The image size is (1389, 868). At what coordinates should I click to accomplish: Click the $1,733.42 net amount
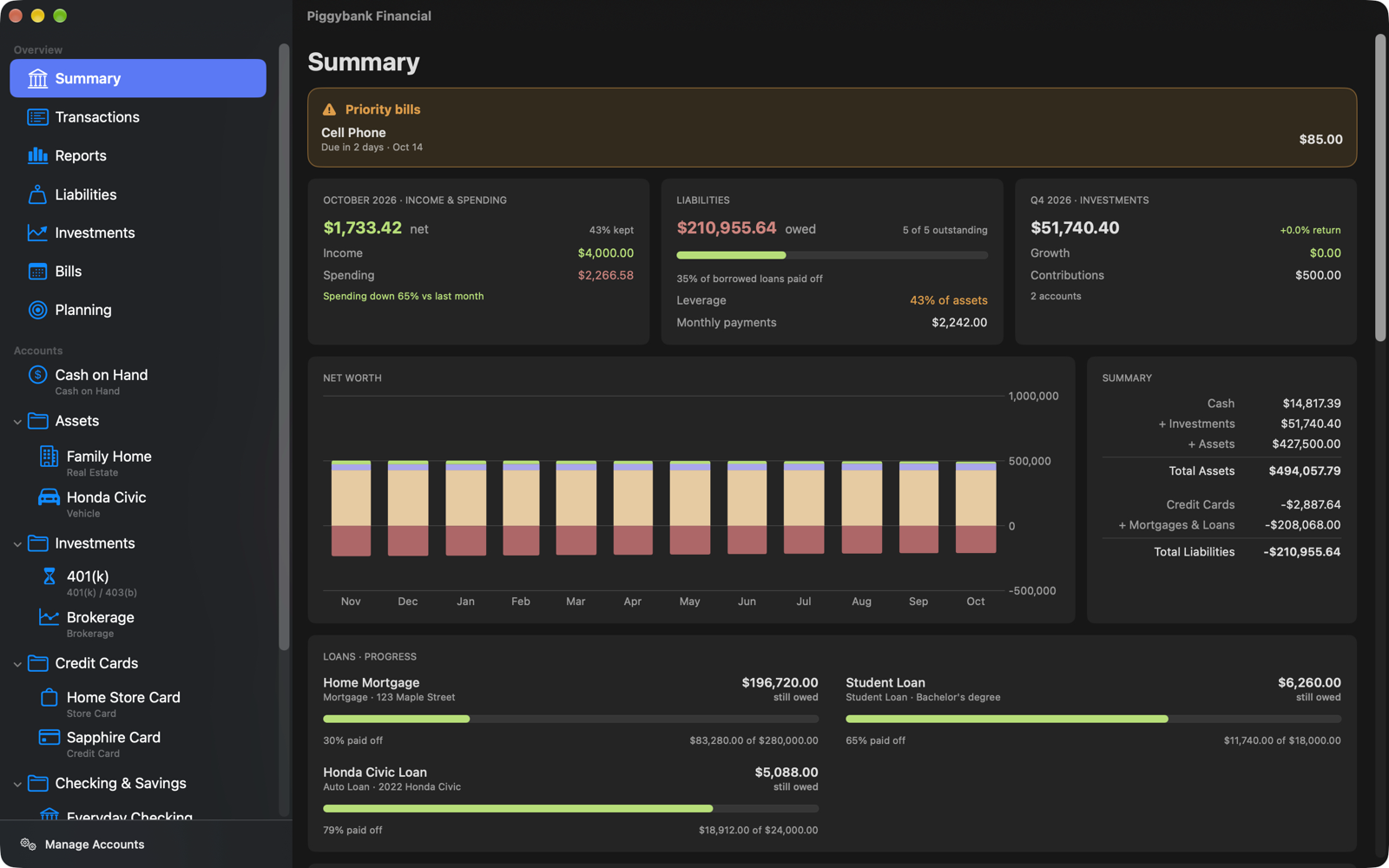coord(362,228)
